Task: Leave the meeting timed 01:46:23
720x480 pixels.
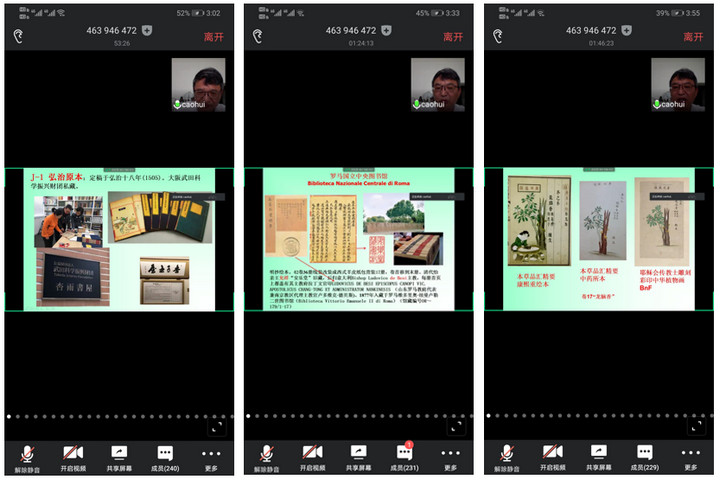Action: tap(692, 36)
